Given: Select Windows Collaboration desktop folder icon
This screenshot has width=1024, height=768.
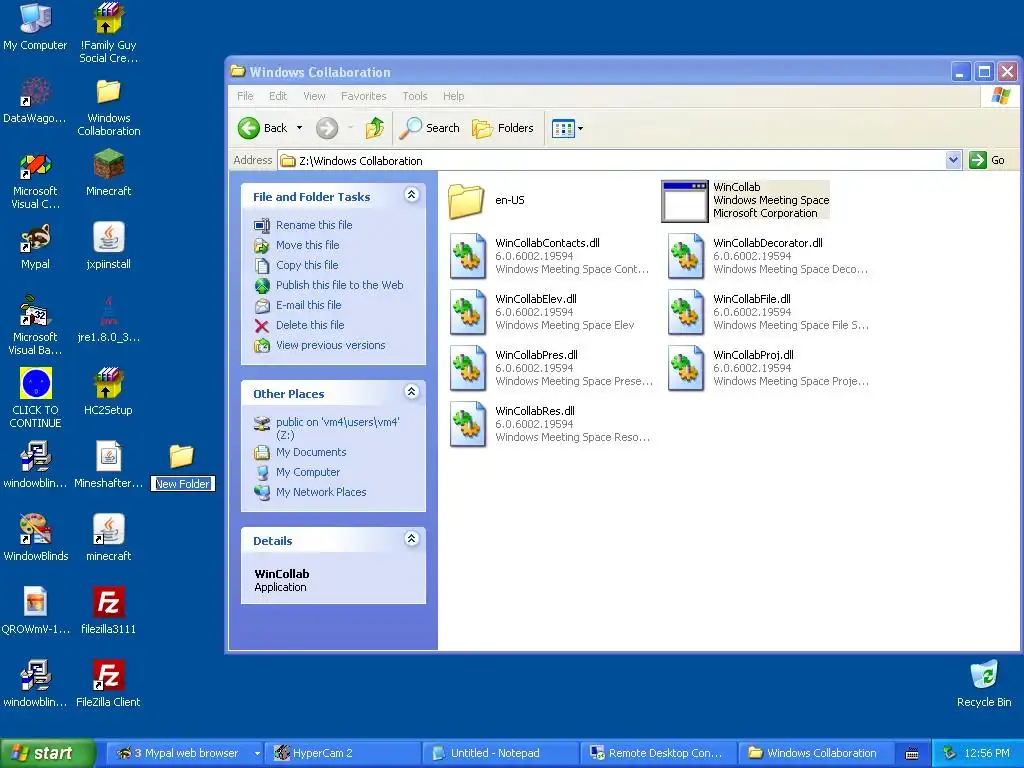Looking at the screenshot, I should click(108, 92).
